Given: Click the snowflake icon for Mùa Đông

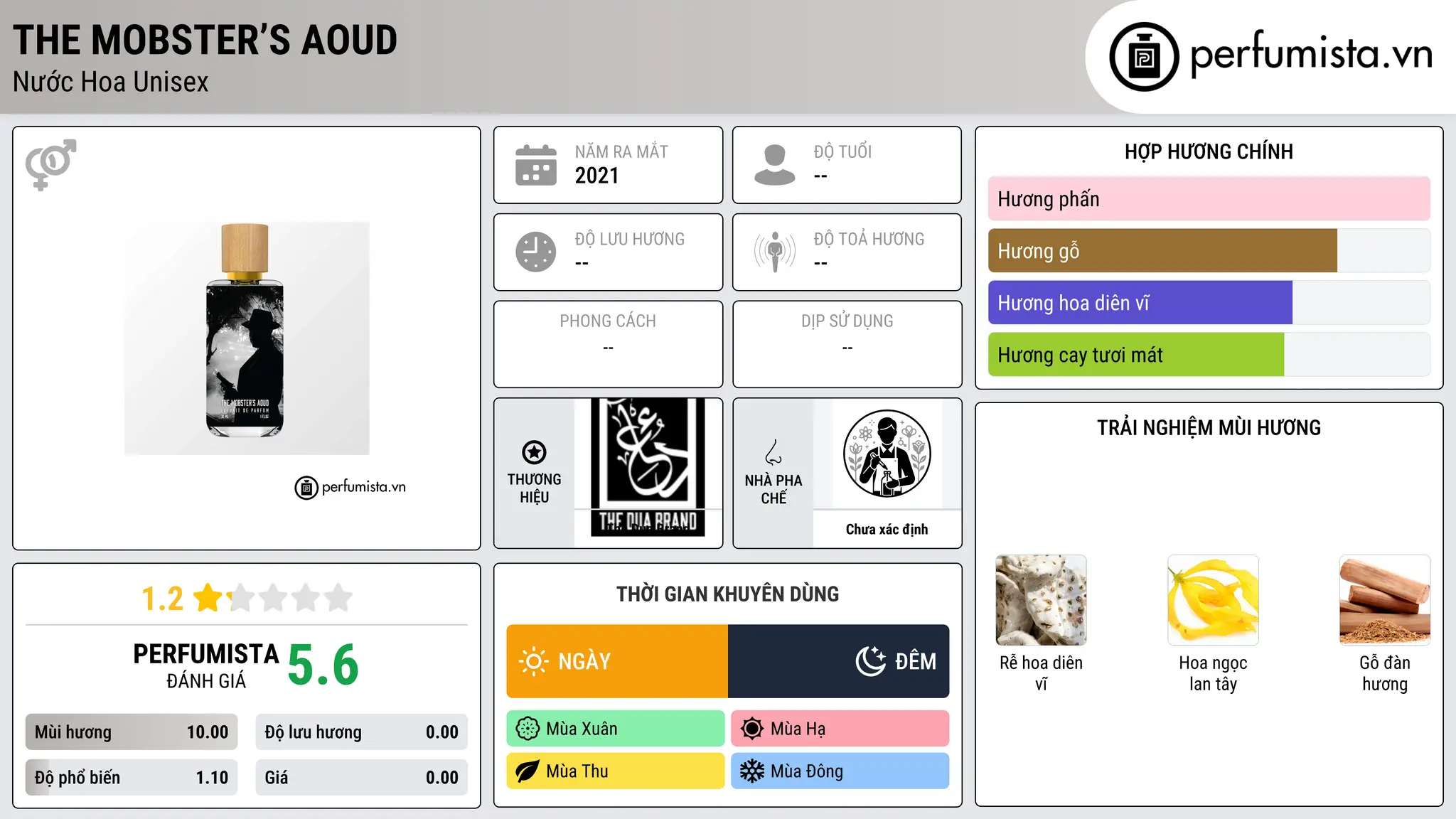Looking at the screenshot, I should [x=752, y=771].
